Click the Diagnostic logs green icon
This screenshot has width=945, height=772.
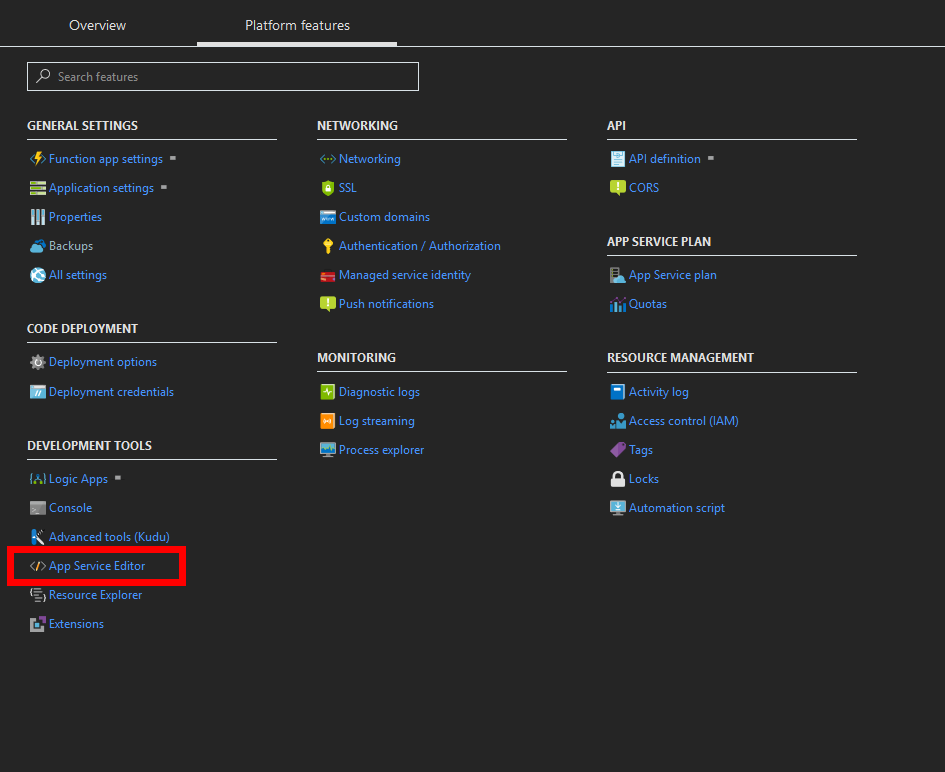[x=327, y=392]
